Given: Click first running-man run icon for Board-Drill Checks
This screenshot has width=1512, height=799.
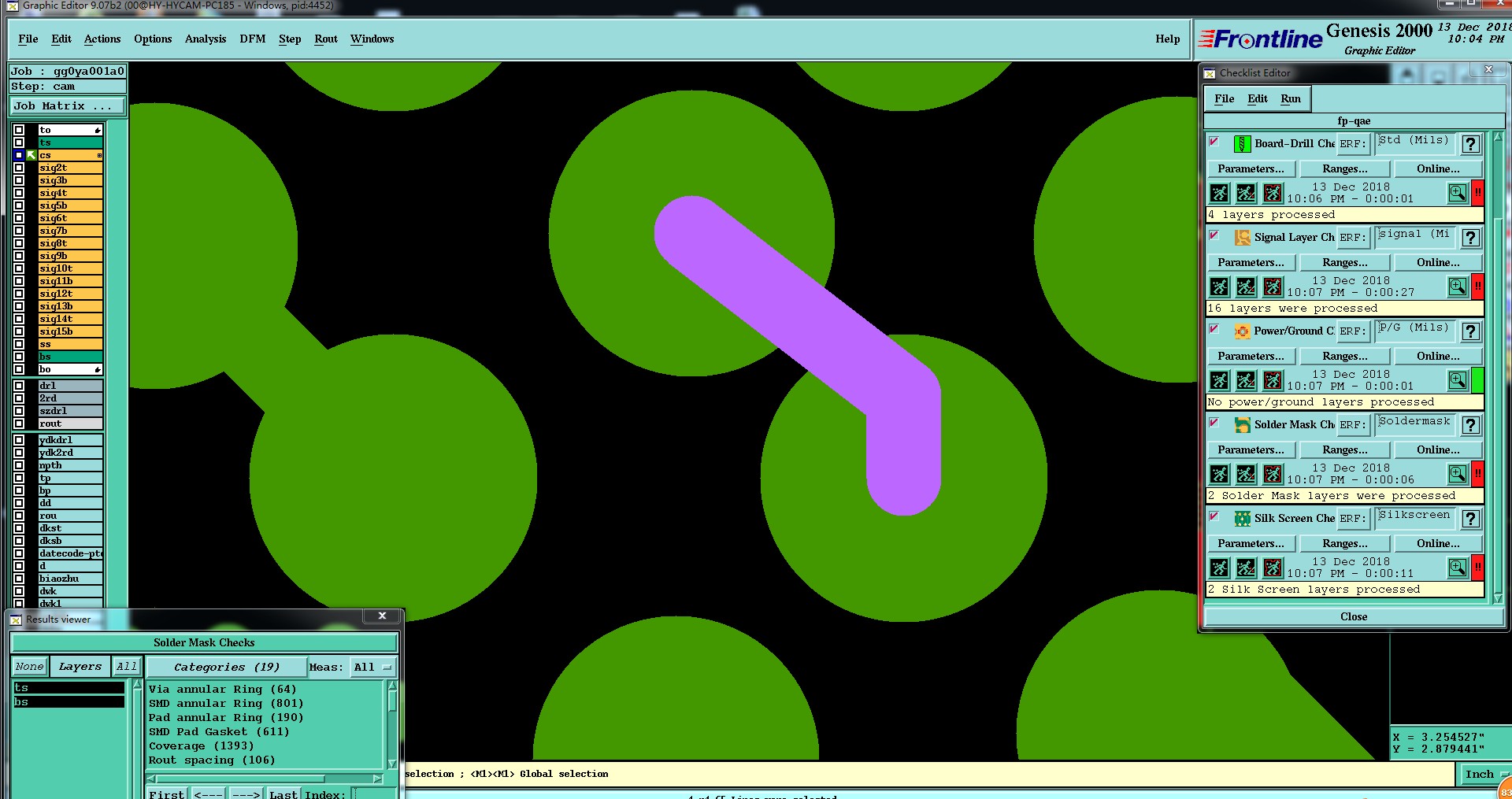Looking at the screenshot, I should click(x=1219, y=193).
